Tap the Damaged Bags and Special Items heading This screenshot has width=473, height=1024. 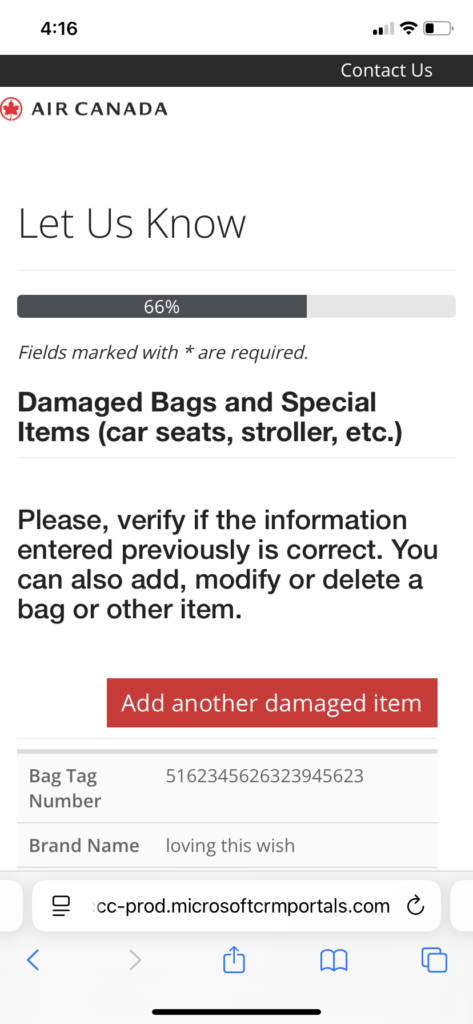coord(210,417)
